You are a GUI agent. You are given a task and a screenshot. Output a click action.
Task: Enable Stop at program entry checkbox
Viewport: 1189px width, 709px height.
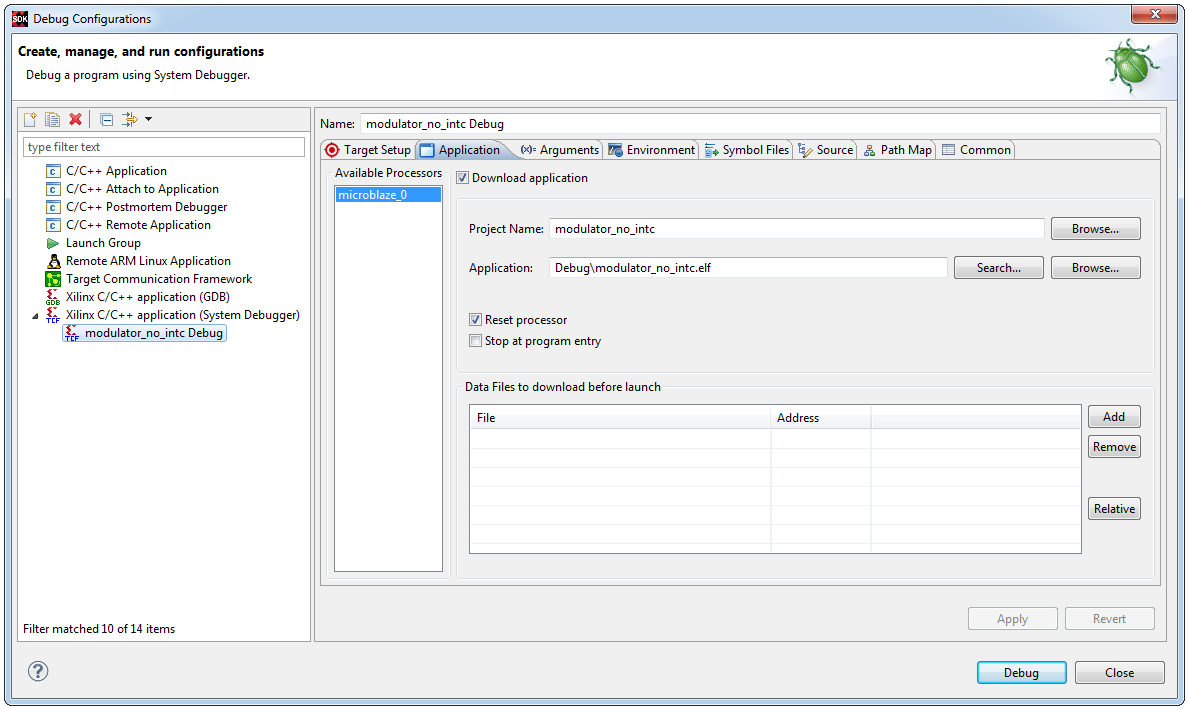(475, 341)
